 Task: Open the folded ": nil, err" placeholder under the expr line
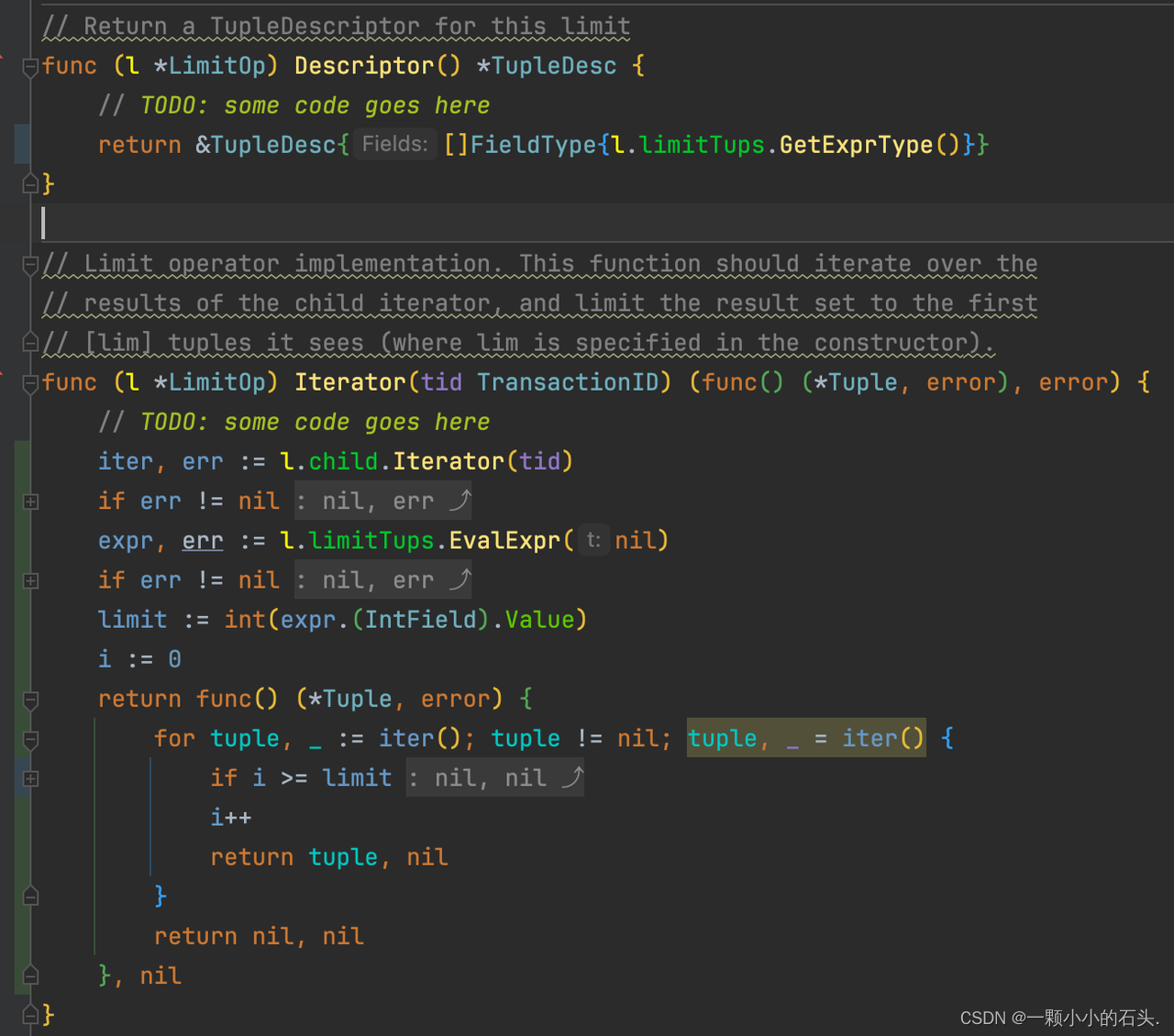pyautogui.click(x=383, y=579)
